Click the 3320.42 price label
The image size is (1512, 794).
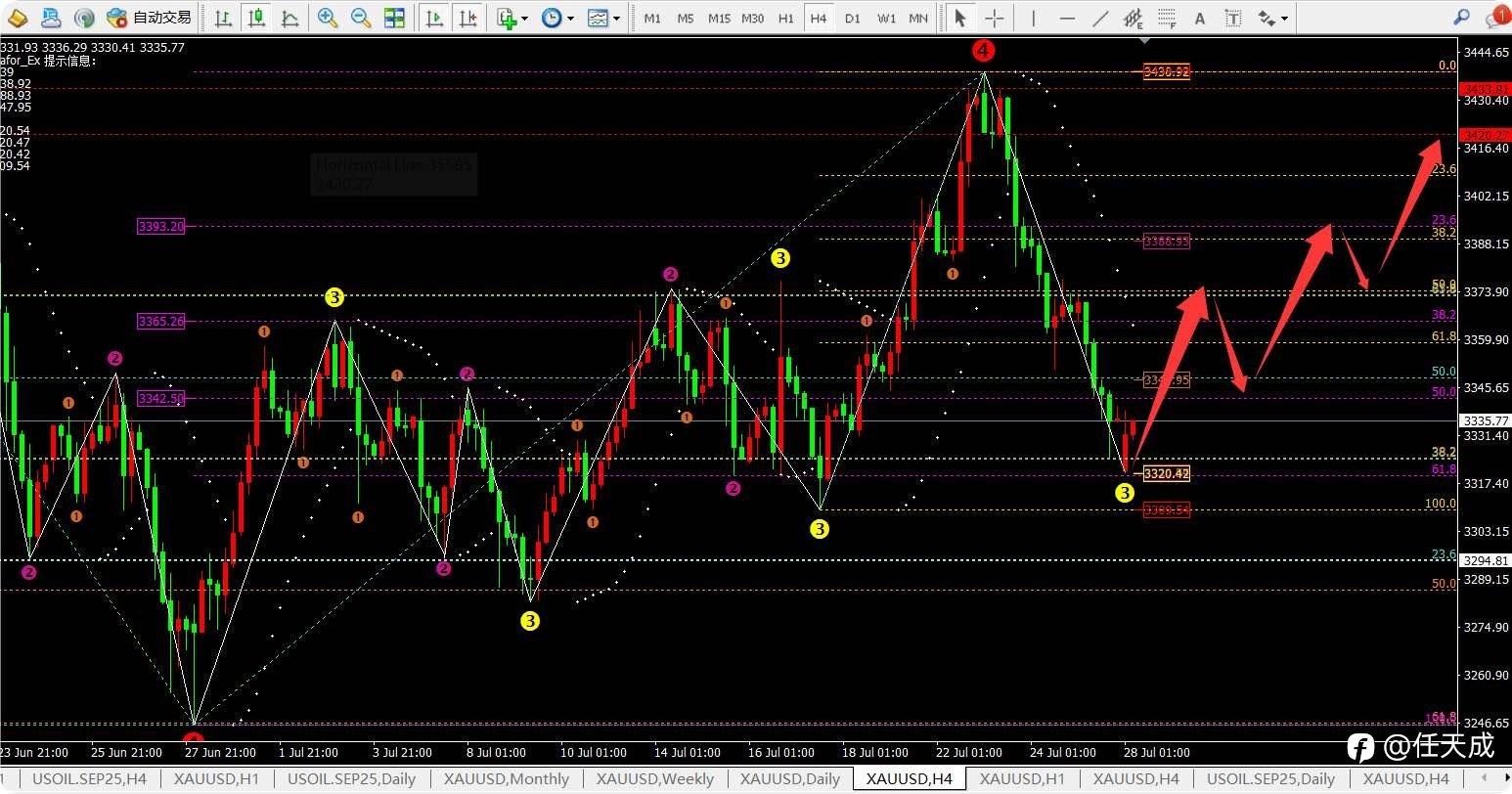coord(1166,473)
